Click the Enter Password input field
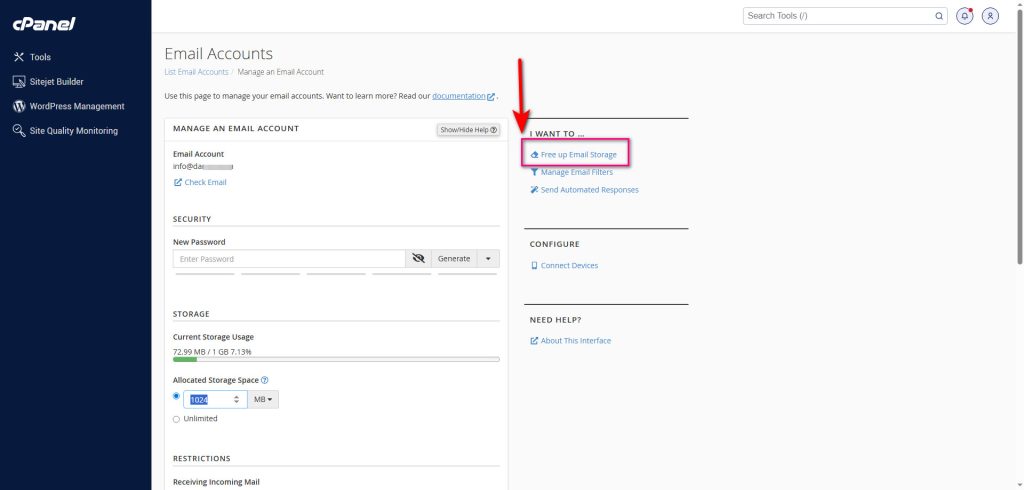 [288, 258]
